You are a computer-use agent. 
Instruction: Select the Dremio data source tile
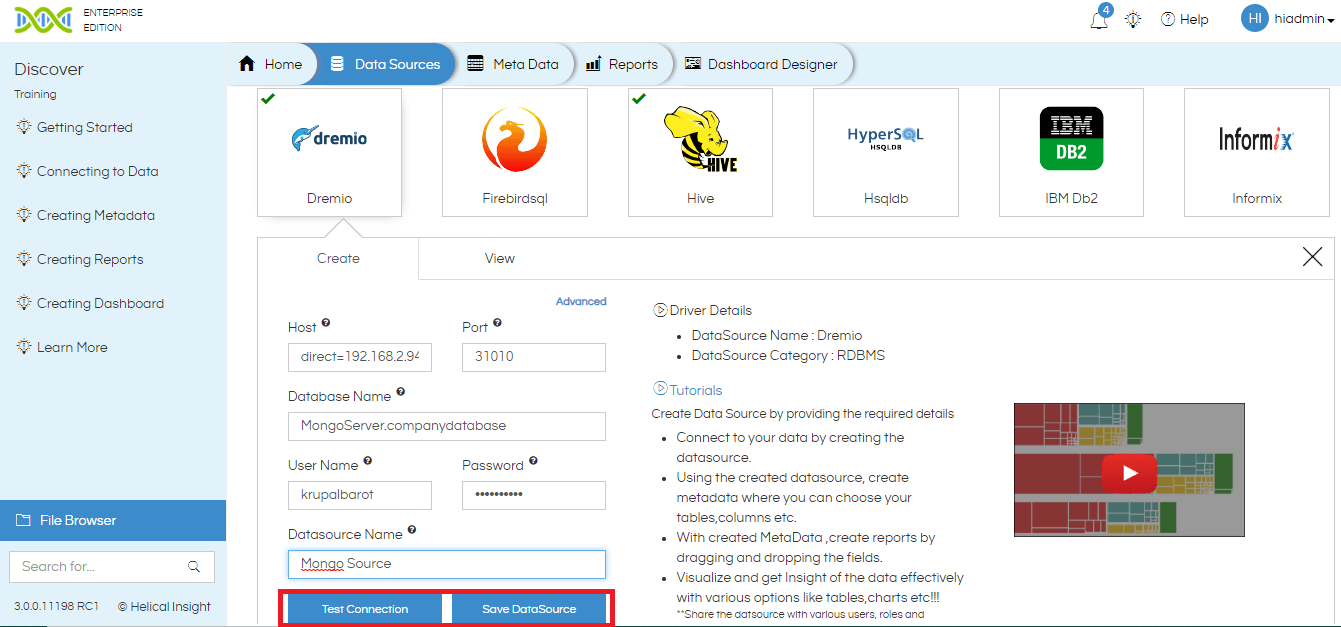point(329,152)
